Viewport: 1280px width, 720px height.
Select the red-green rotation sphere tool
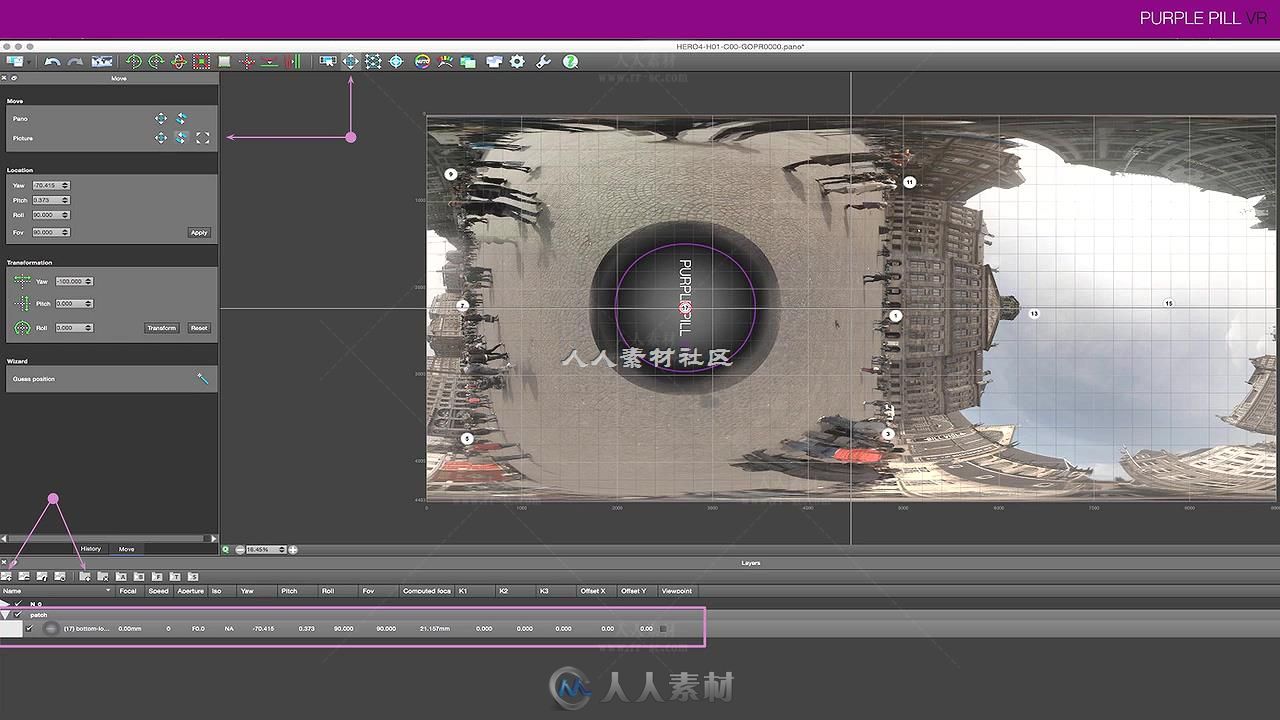(179, 62)
